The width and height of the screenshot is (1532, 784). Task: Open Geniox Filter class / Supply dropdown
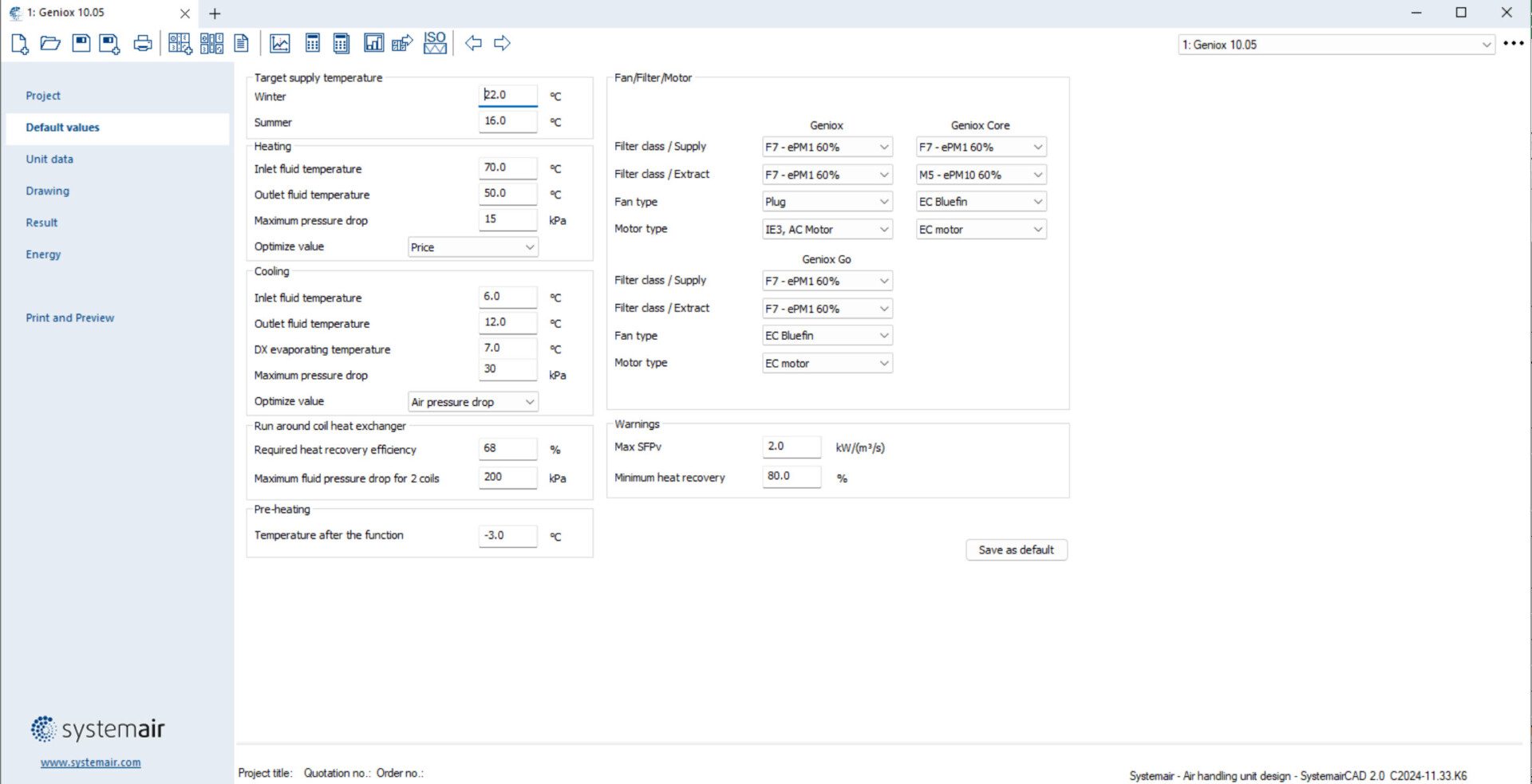[827, 147]
